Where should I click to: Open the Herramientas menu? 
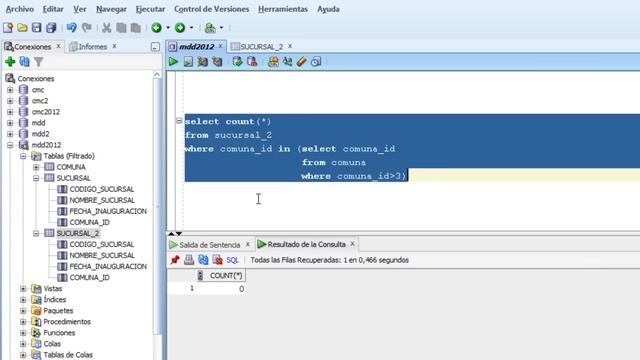pos(283,9)
